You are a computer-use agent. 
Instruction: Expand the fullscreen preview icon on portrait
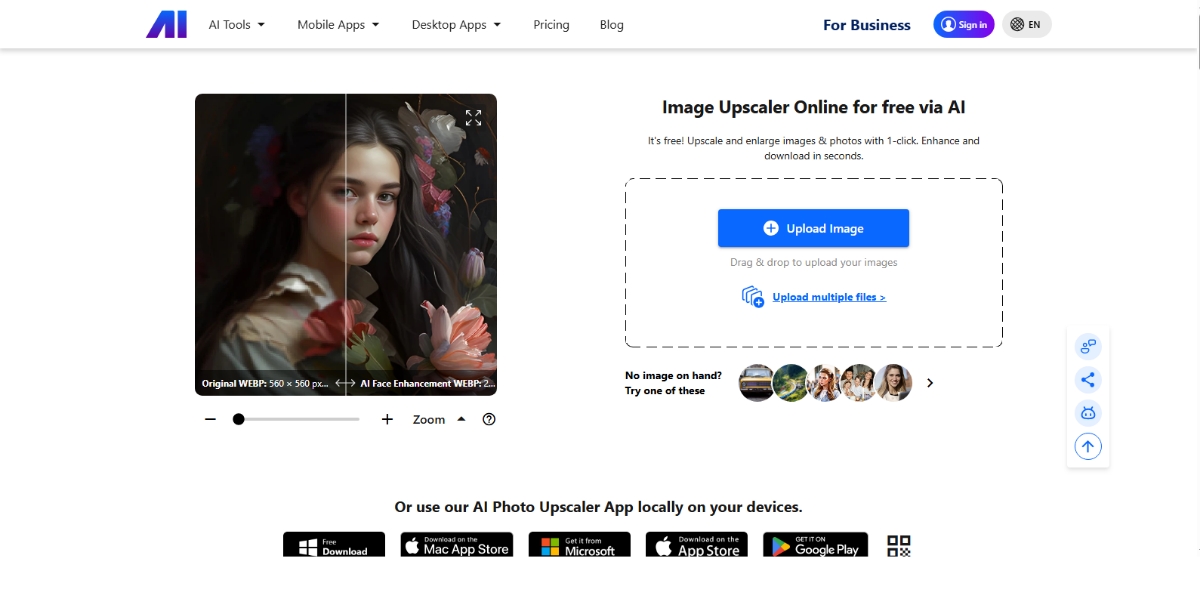(x=474, y=118)
